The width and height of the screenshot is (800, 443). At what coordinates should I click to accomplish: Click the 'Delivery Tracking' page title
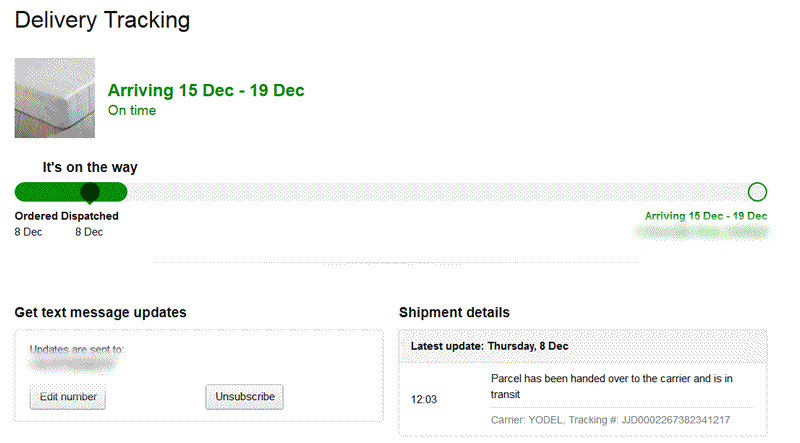102,20
